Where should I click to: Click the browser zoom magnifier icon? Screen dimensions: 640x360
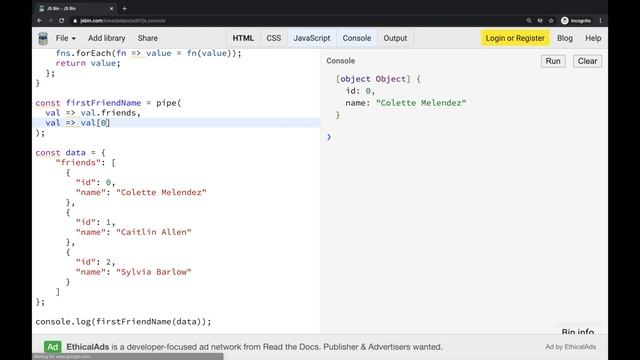pos(529,20)
